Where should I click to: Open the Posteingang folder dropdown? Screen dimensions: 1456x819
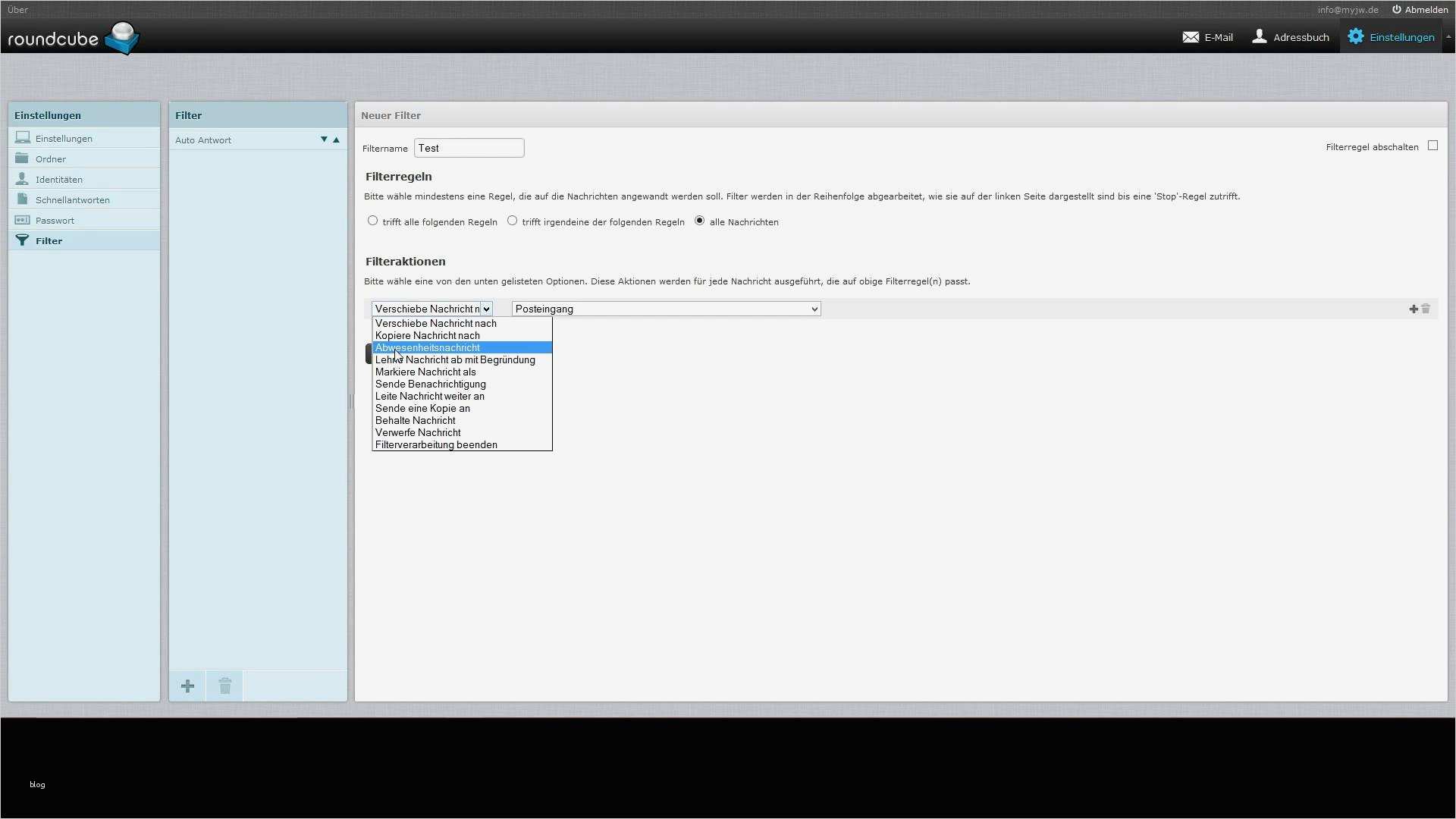click(666, 309)
